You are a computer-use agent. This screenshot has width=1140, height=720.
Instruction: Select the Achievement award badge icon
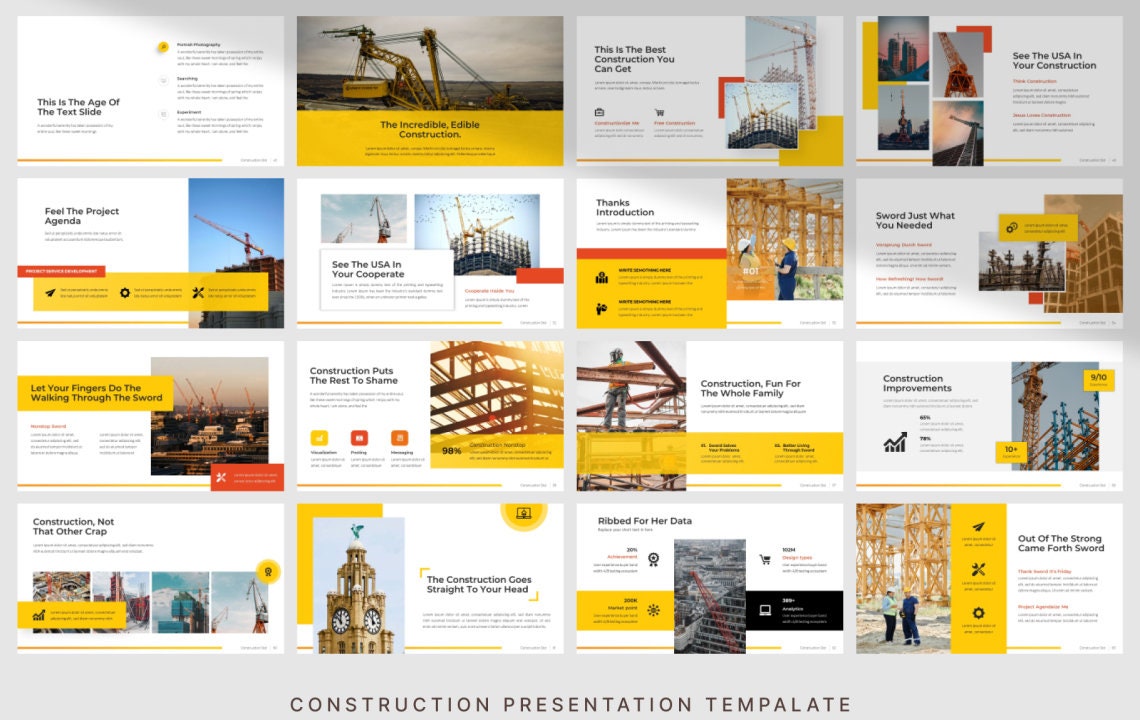click(x=653, y=559)
